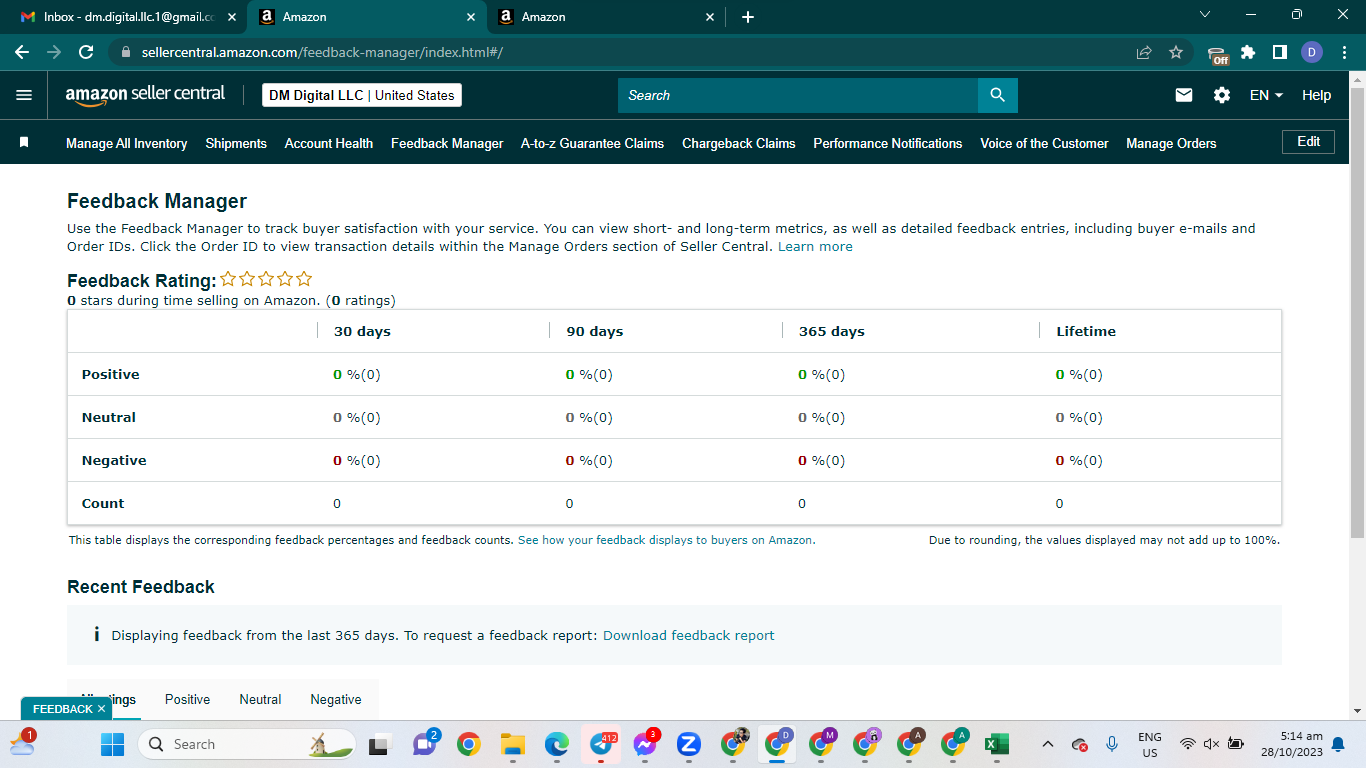Follow the Learn more link

coord(815,246)
